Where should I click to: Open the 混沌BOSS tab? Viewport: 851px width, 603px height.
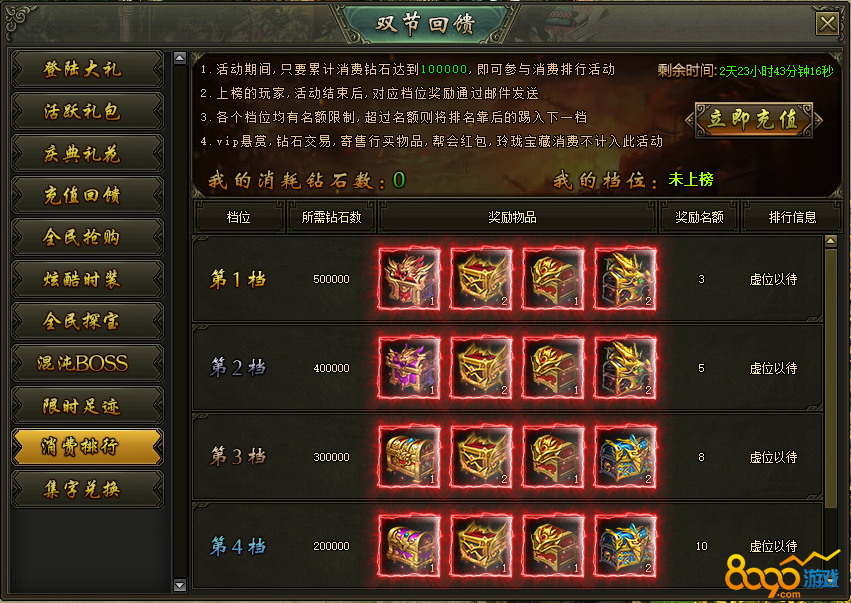[x=87, y=363]
